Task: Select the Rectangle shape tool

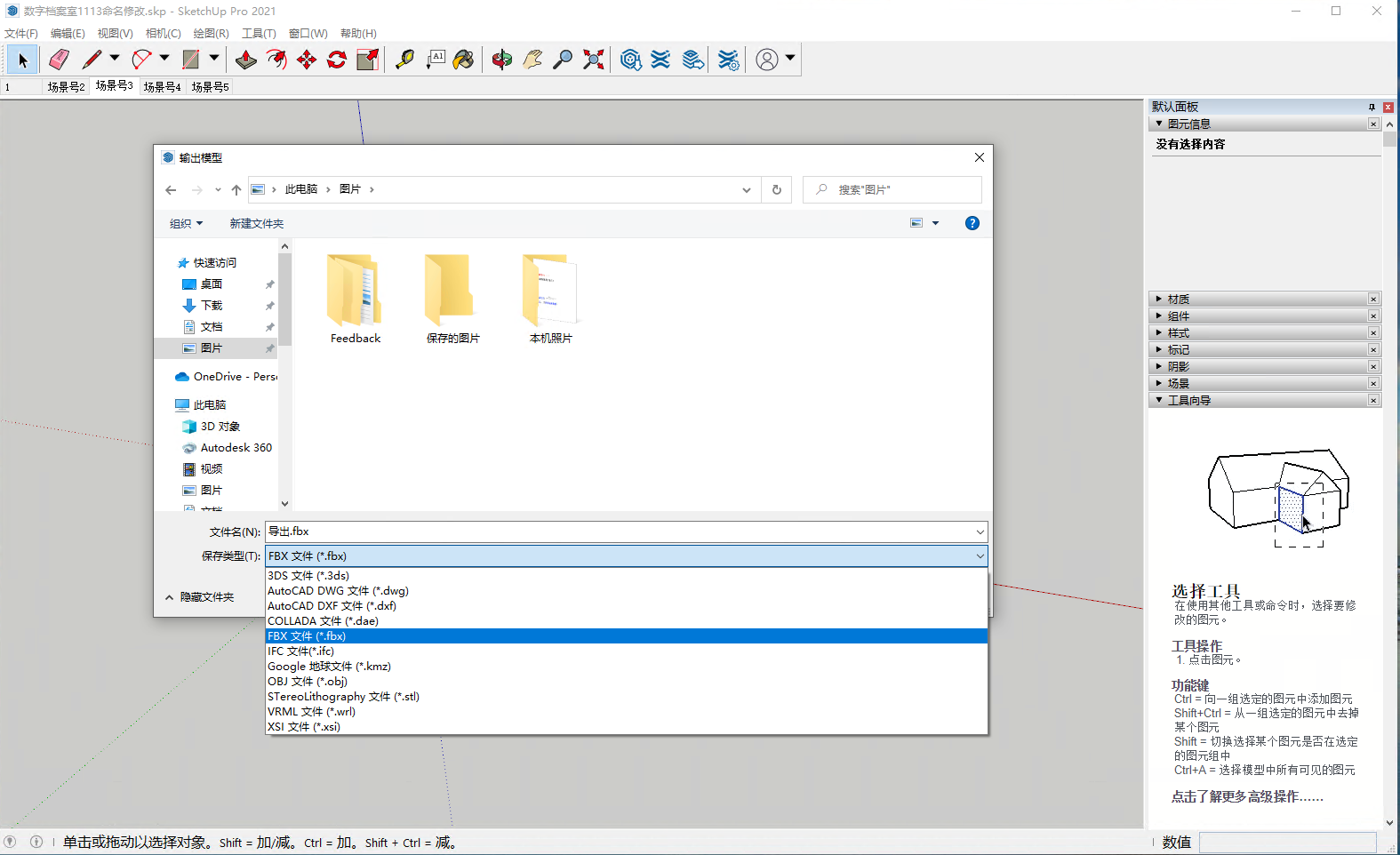Action: pos(190,60)
